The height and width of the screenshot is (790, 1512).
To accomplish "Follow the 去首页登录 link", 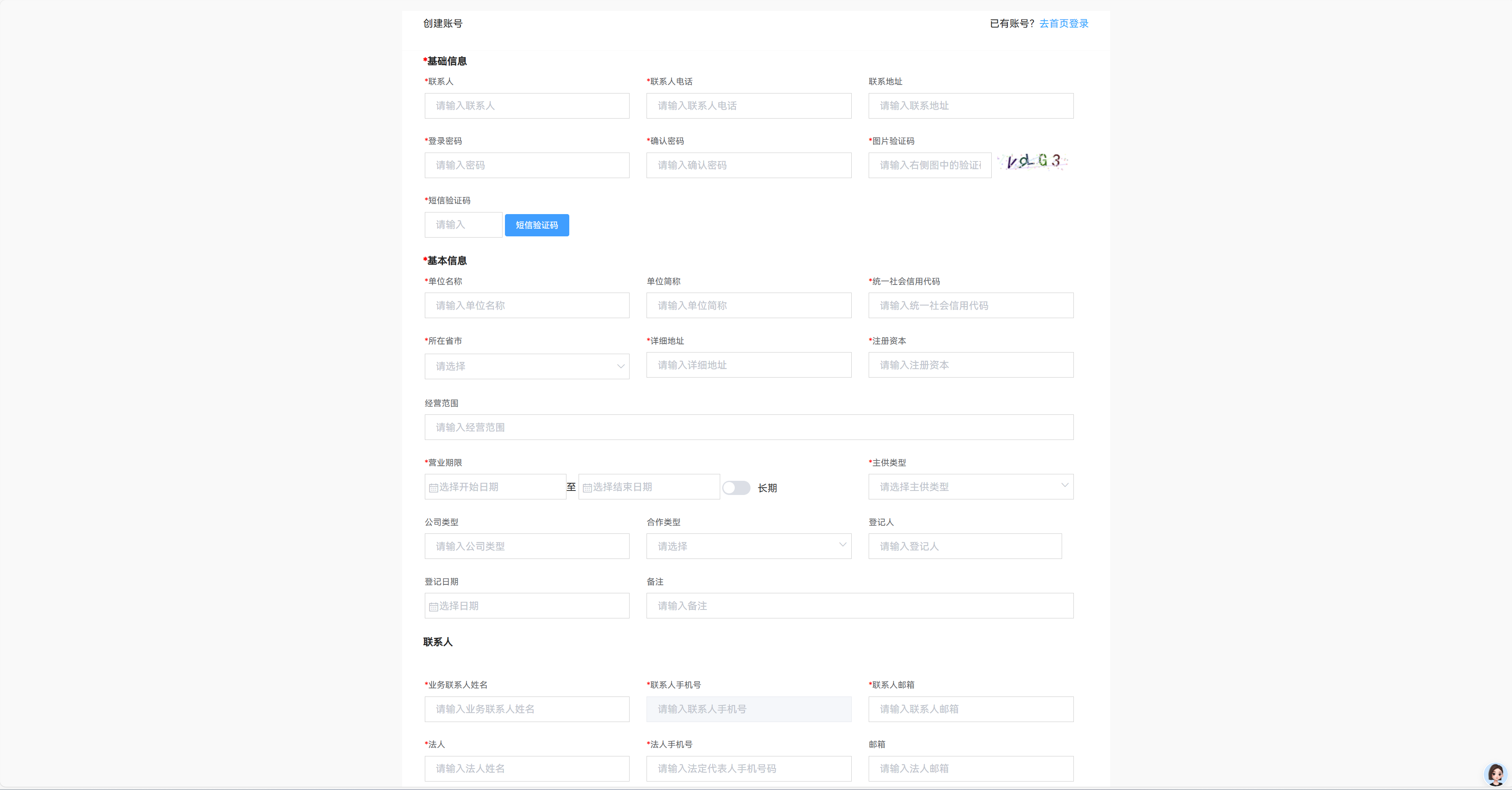I will click(x=1064, y=23).
